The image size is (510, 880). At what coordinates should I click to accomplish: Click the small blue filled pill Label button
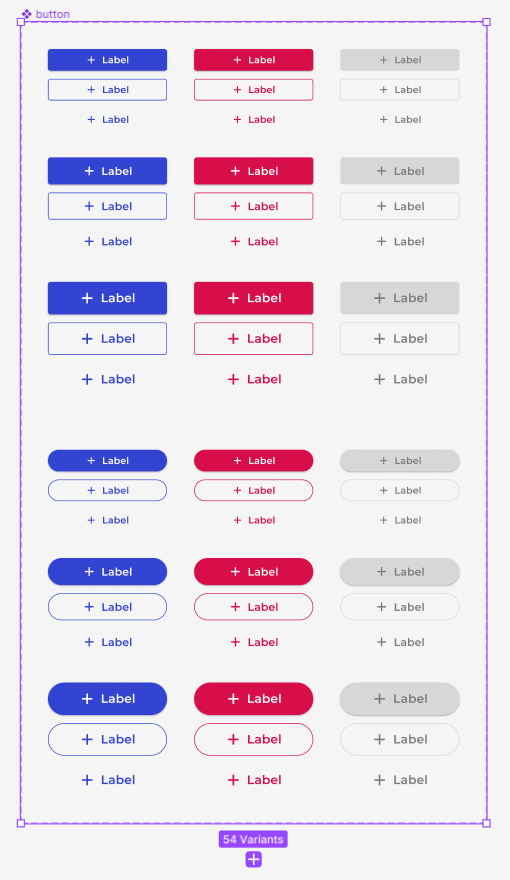(107, 461)
